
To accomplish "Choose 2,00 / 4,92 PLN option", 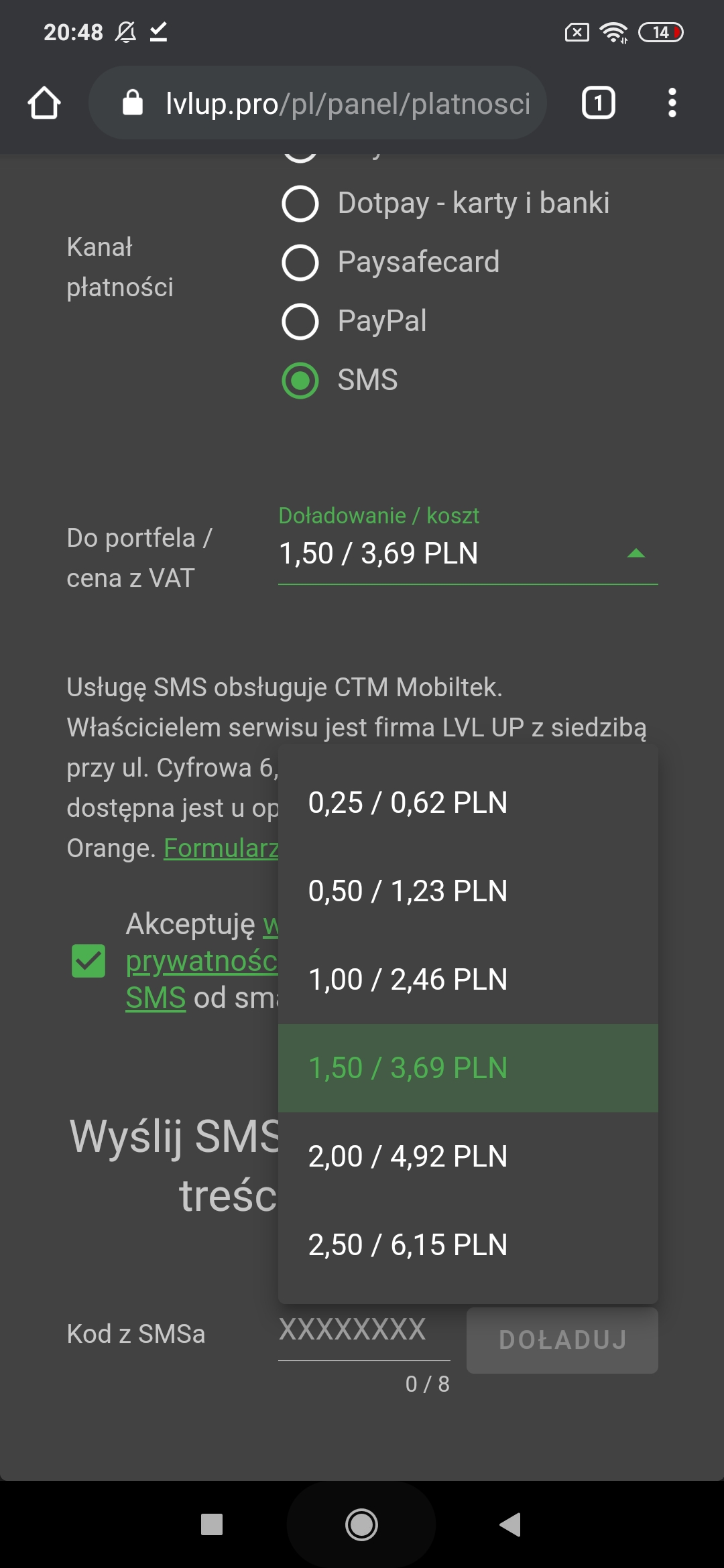I will point(408,1157).
